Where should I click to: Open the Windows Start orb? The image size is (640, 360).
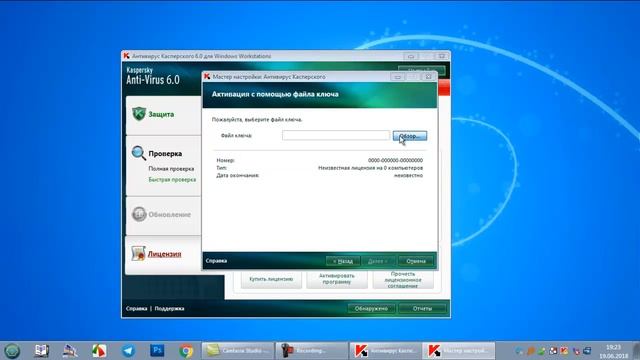[x=12, y=351]
